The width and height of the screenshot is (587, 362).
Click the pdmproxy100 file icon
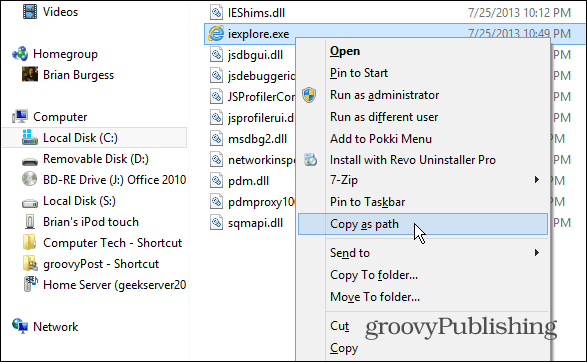(x=216, y=202)
